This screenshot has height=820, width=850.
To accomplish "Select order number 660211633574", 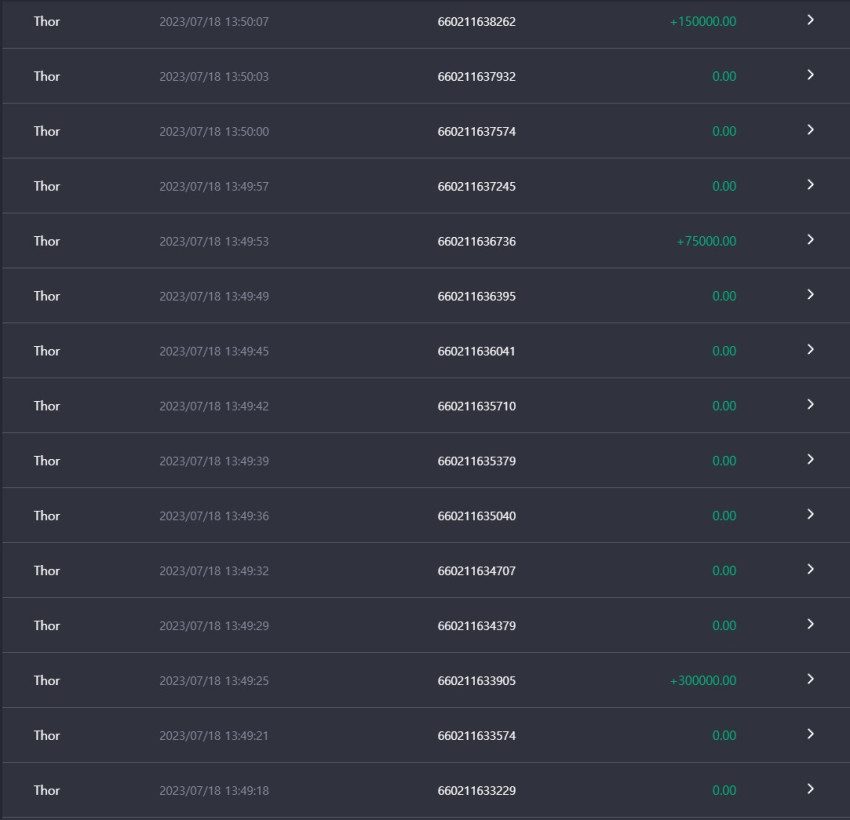I will 476,736.
